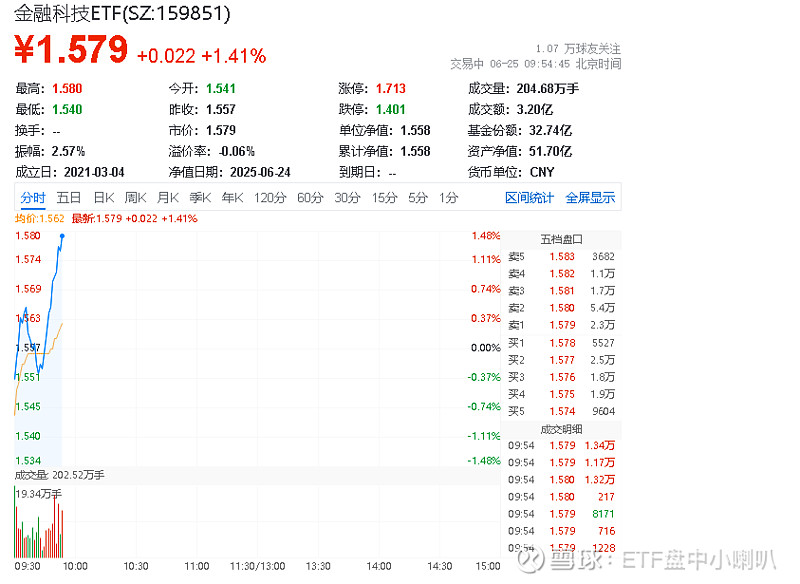This screenshot has height=584, width=800.
Task: Open the 全屏显示 link
Action: 590,197
